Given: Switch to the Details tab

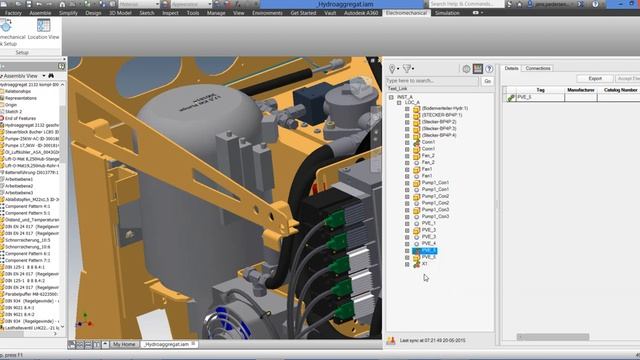Looking at the screenshot, I should (x=511, y=69).
